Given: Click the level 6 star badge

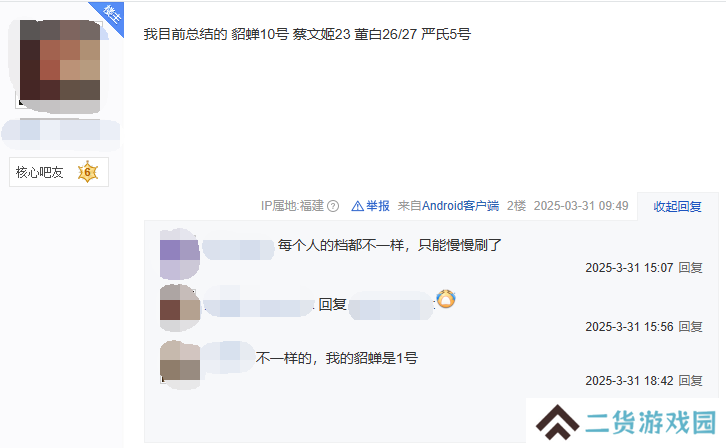Looking at the screenshot, I should coord(88,172).
